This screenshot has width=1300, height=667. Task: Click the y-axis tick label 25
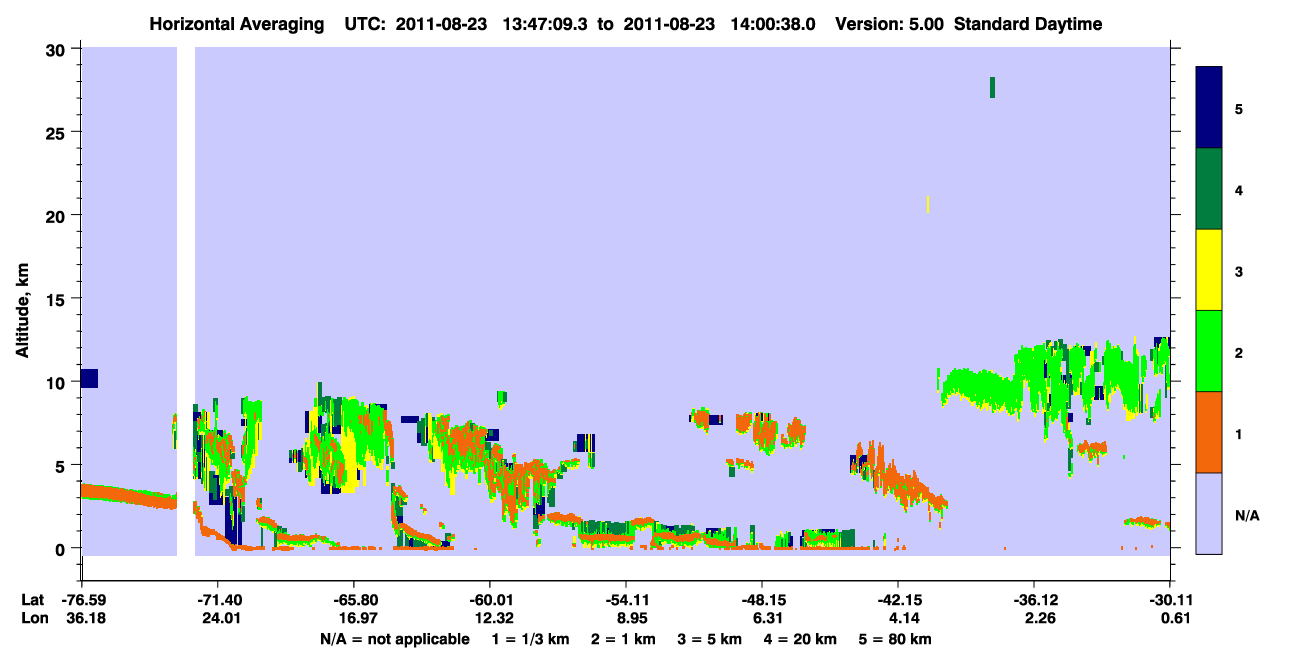58,132
